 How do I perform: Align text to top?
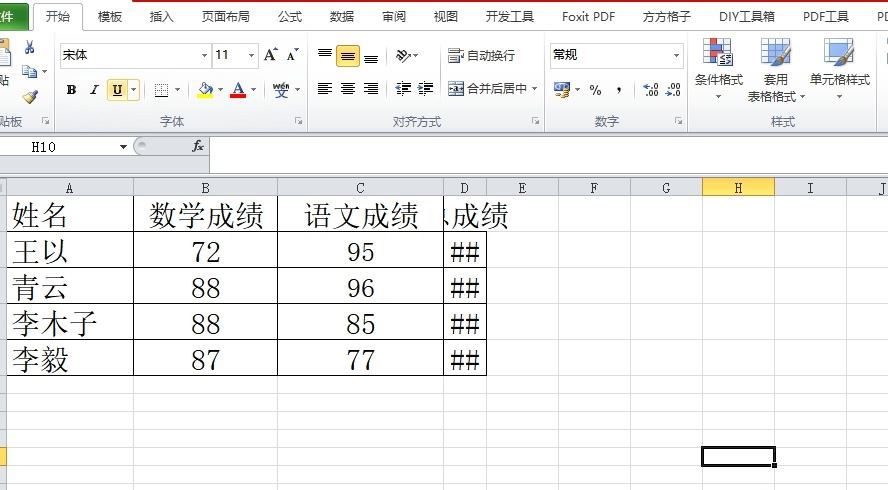325,55
